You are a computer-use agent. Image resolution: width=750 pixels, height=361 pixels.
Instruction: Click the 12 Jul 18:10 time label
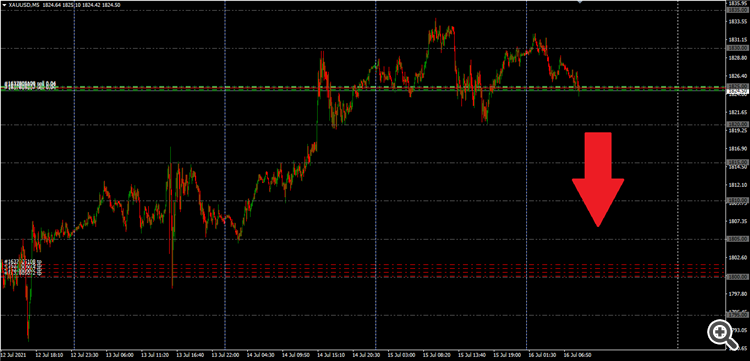(x=50, y=356)
